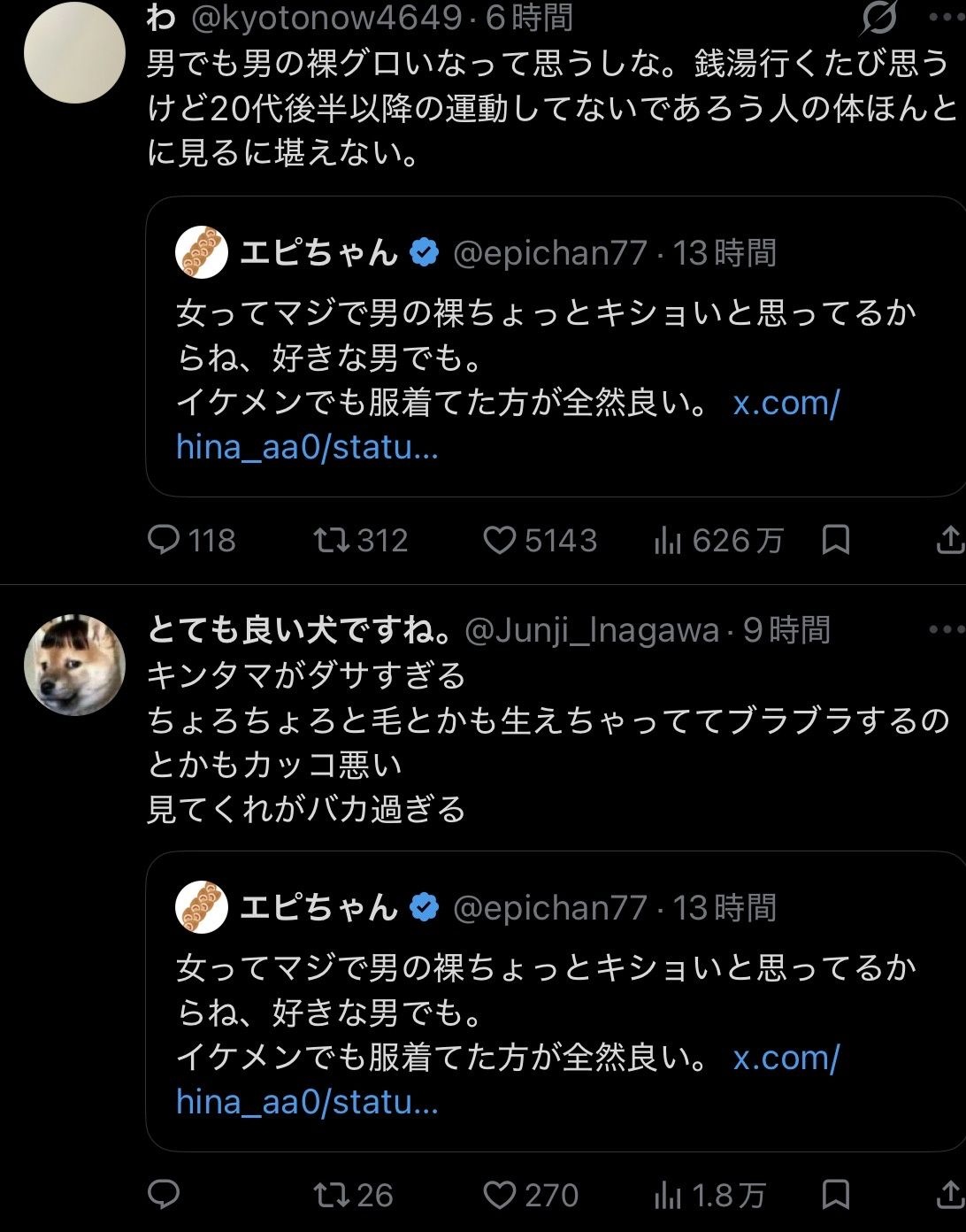View analytics showing 1.8万 views
The width and height of the screenshot is (966, 1232).
point(668,1196)
